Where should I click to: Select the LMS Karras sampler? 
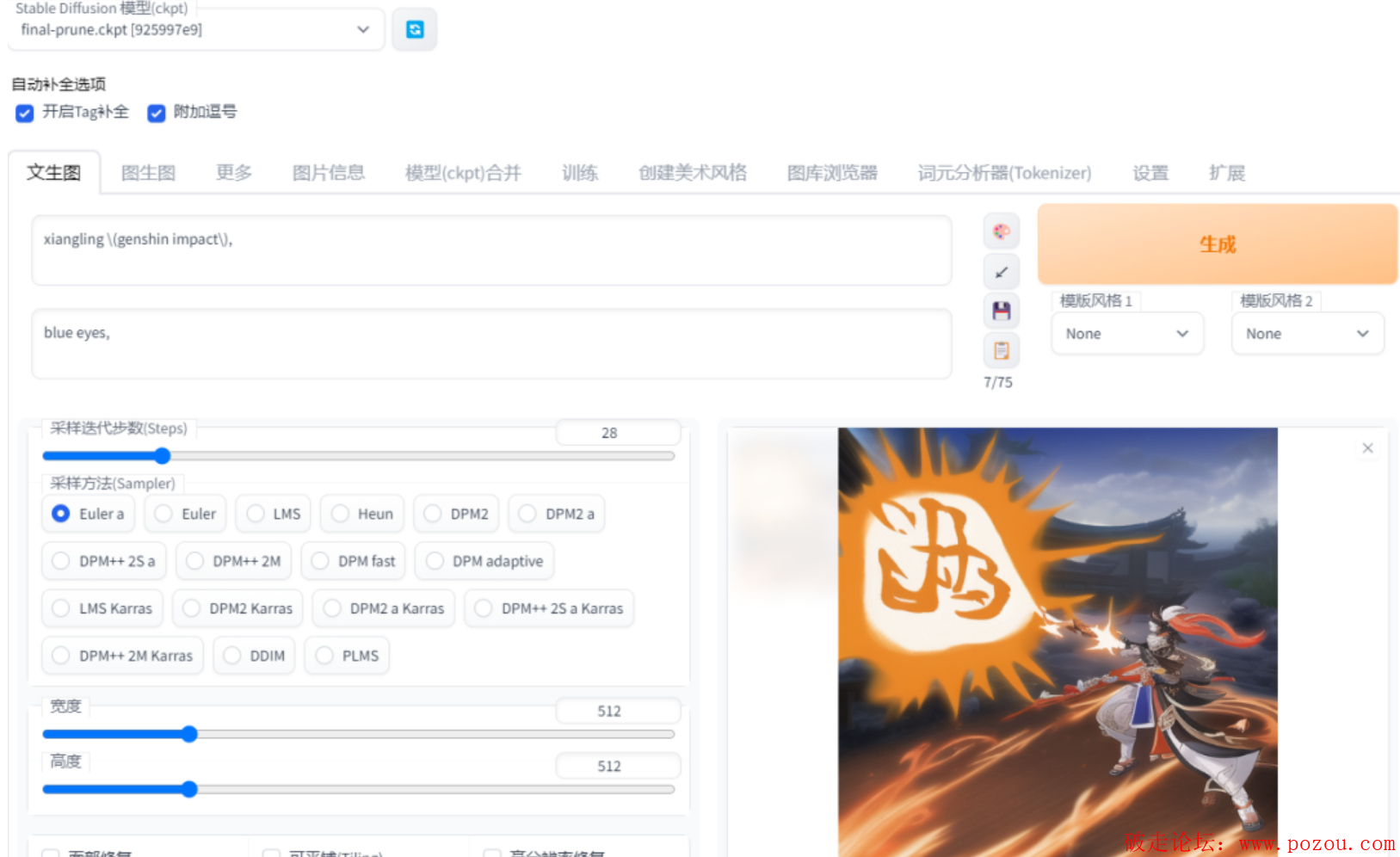pyautogui.click(x=102, y=608)
